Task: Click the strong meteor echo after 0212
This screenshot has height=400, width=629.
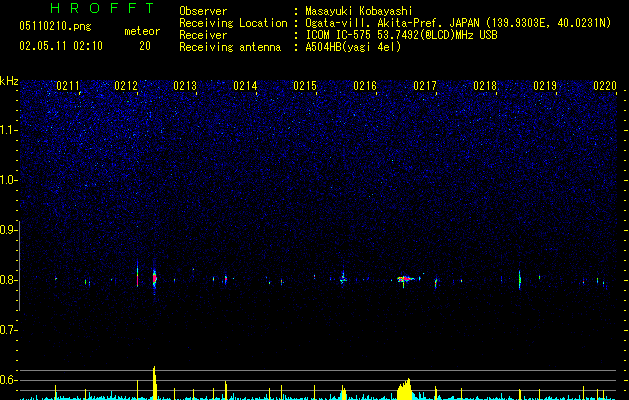Action: point(154,278)
